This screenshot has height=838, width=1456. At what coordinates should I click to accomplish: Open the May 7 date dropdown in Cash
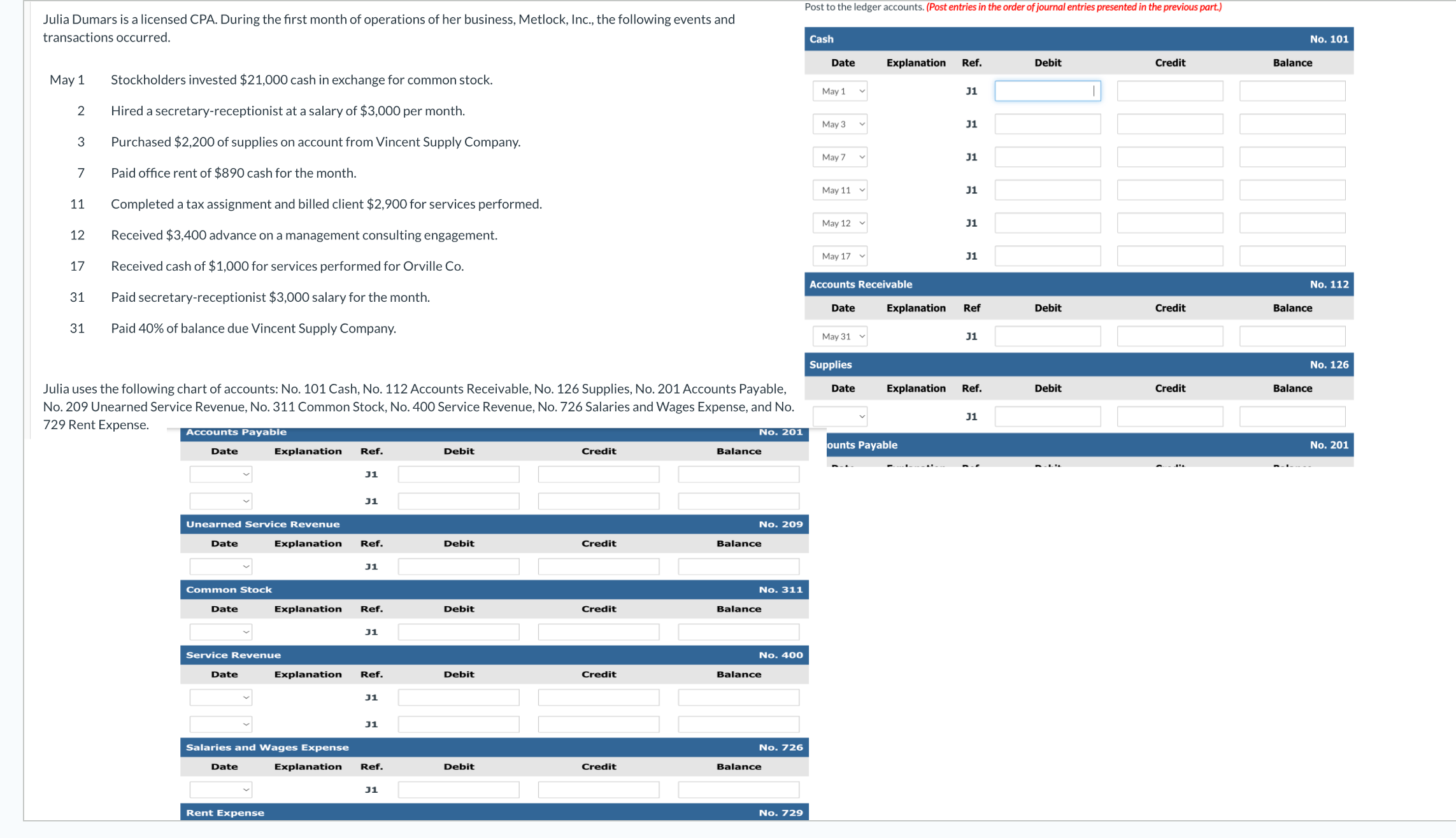point(839,157)
